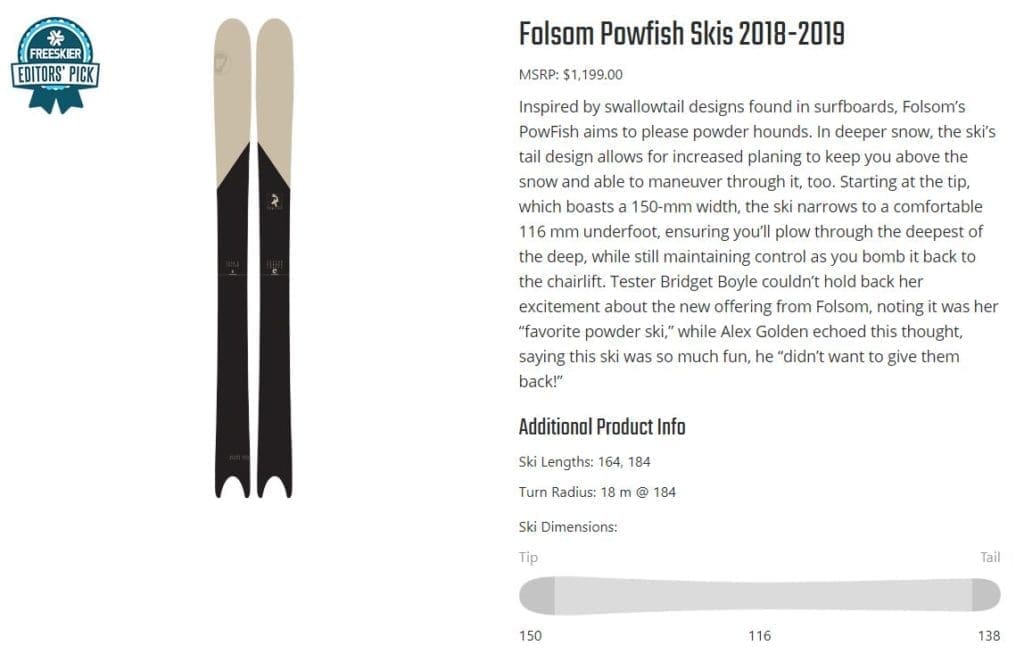Click the 116 waist width value
Screen dimensions: 1024x670
tap(759, 636)
